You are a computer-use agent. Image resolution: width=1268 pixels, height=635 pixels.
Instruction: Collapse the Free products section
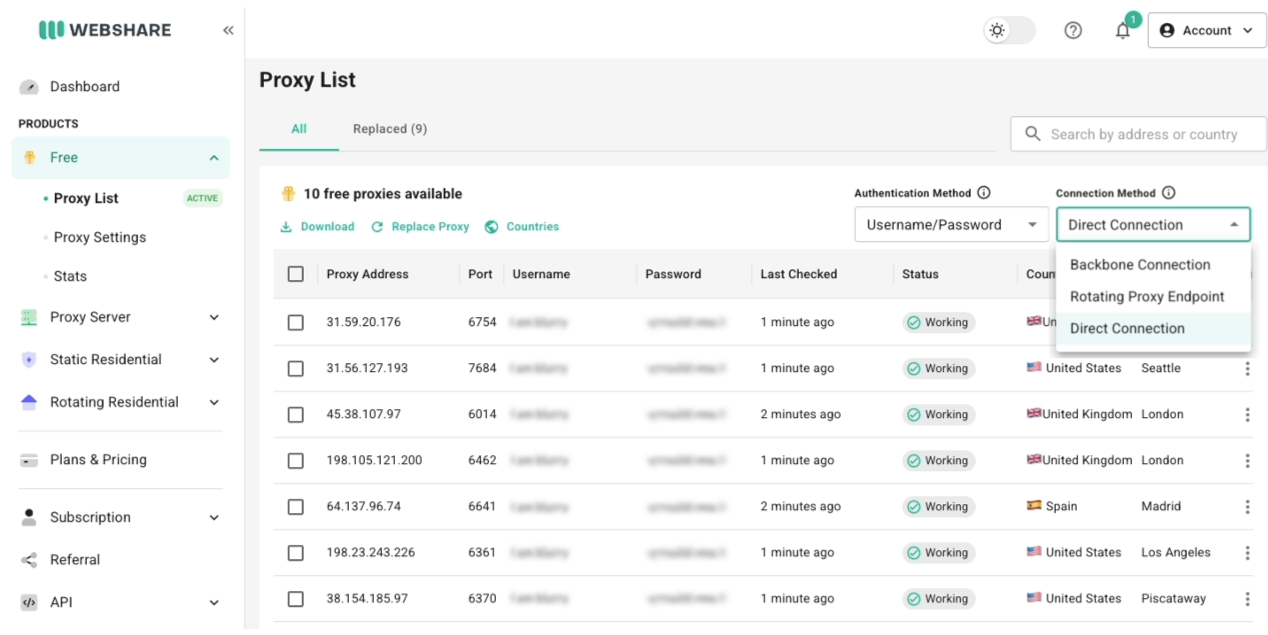coord(121,157)
